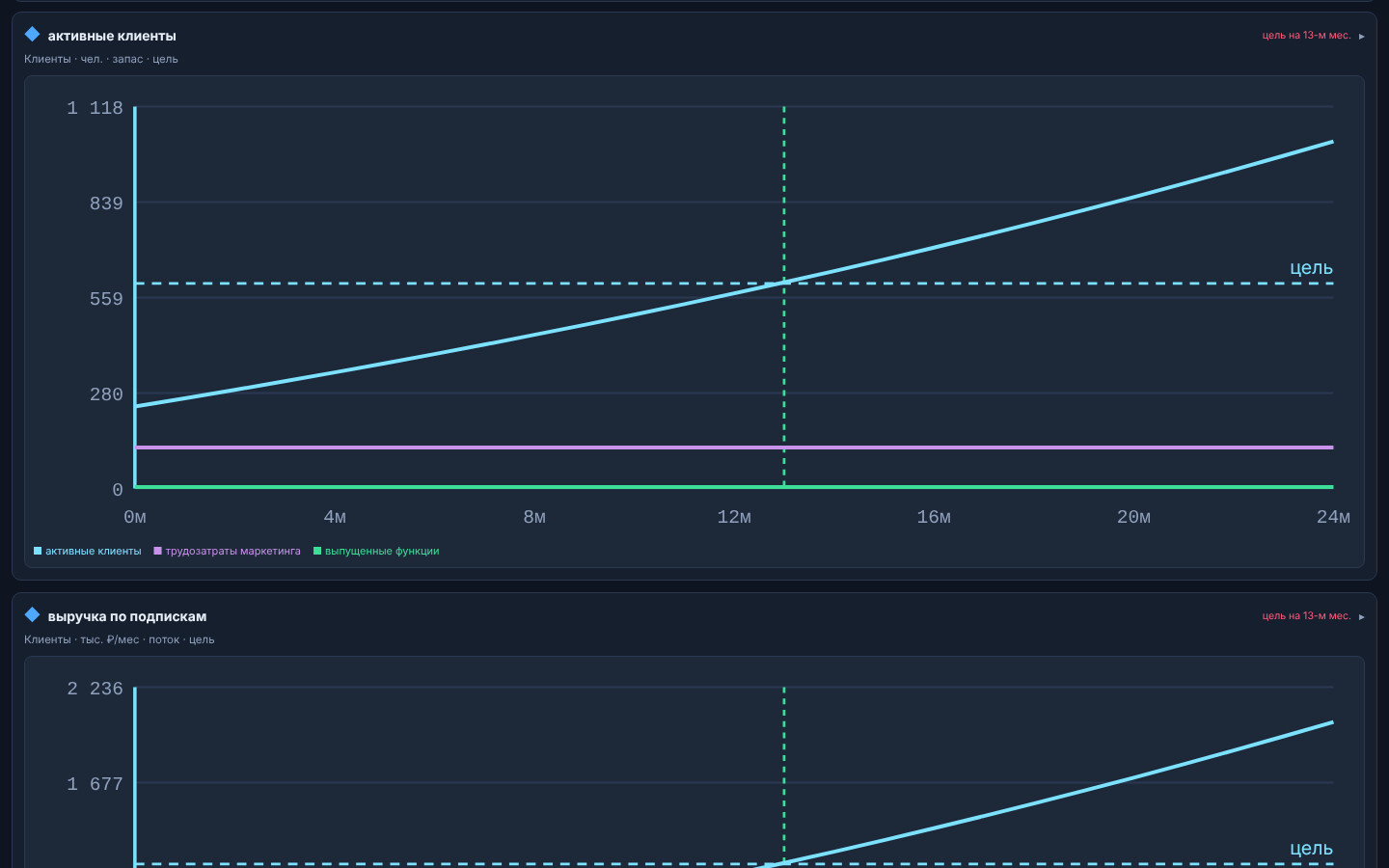Click subtitle Клиенты · тыс. ₽/мес · поток · цель

tap(120, 639)
